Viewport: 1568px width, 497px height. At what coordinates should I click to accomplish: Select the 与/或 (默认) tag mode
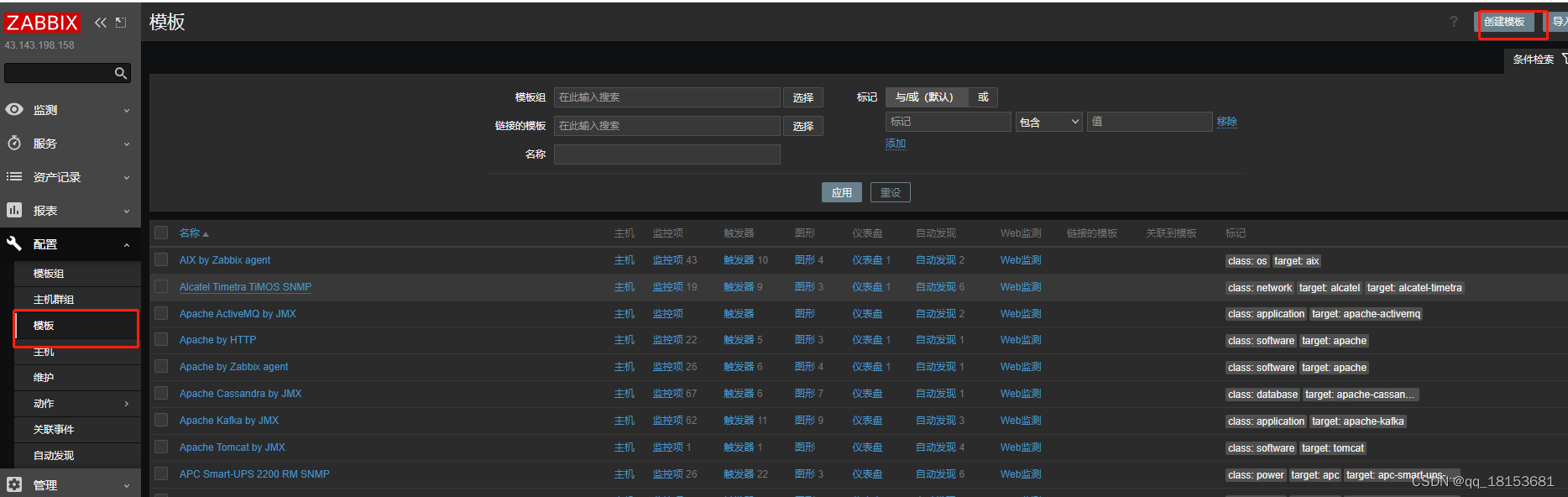tap(925, 97)
